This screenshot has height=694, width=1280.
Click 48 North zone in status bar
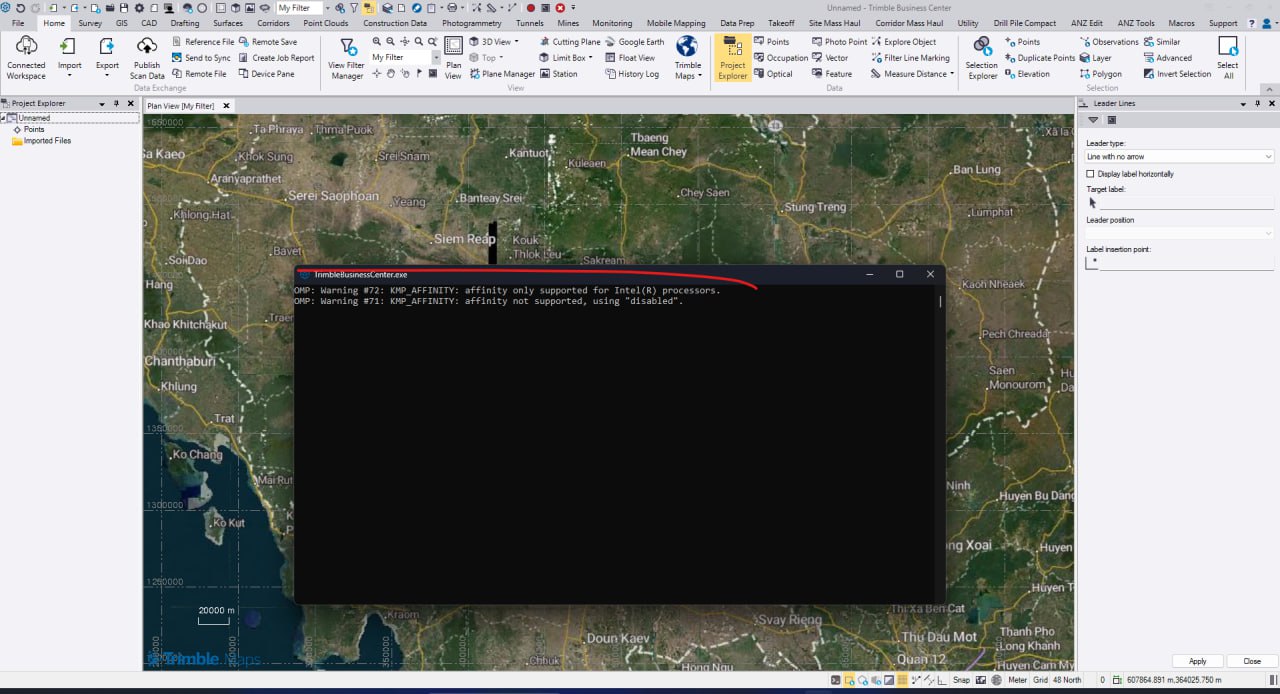pyautogui.click(x=1069, y=680)
